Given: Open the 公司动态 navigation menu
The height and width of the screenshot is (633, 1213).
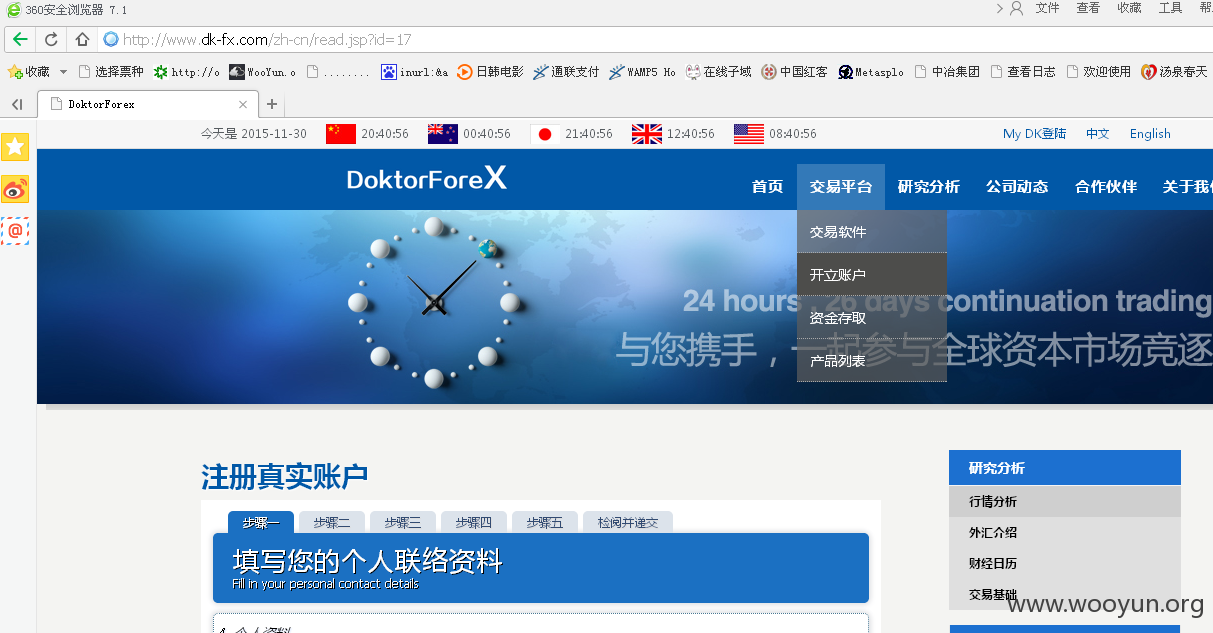Looking at the screenshot, I should (1017, 187).
